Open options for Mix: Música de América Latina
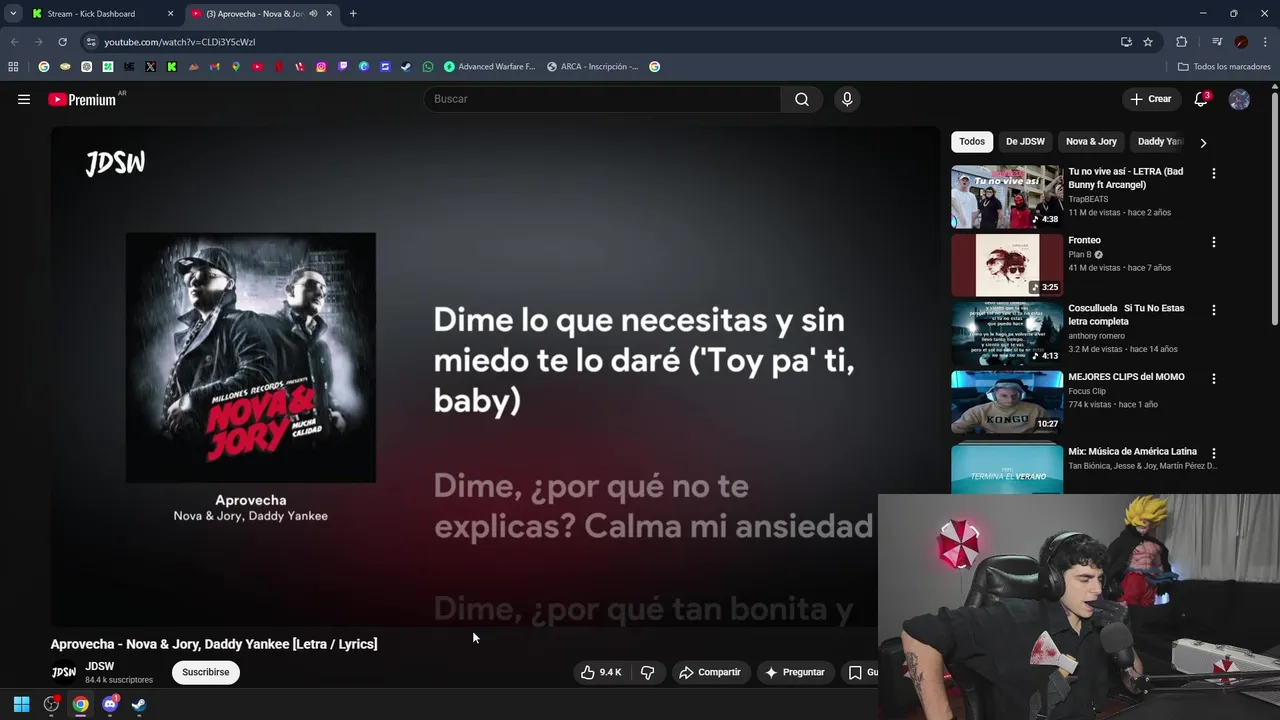1280x720 pixels. [x=1214, y=453]
